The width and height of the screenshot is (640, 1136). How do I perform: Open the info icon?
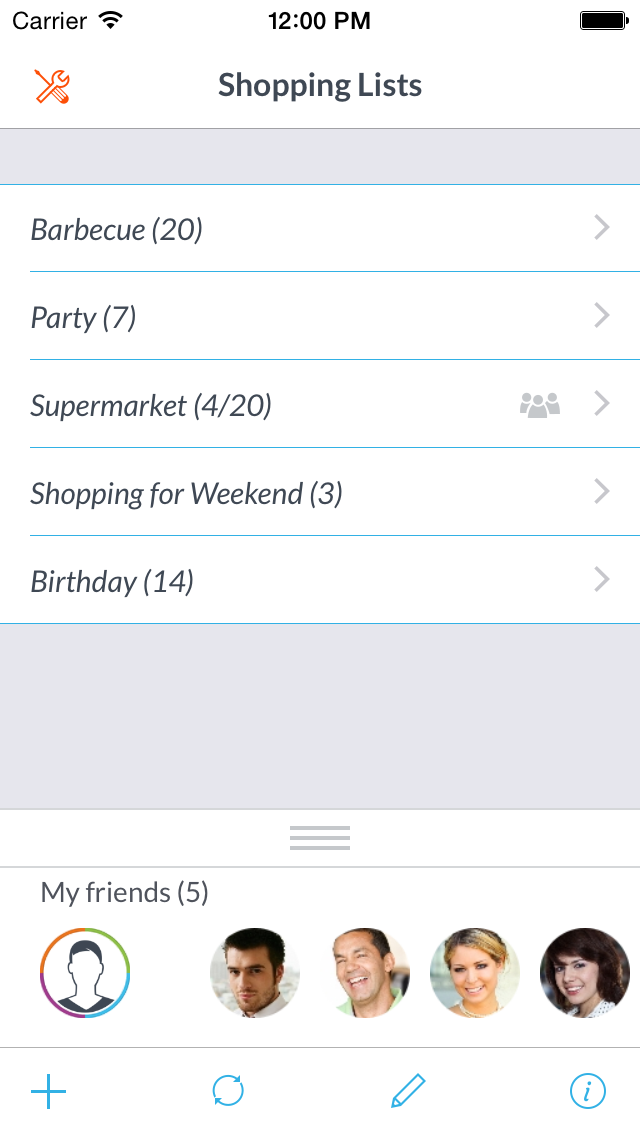coord(588,1091)
